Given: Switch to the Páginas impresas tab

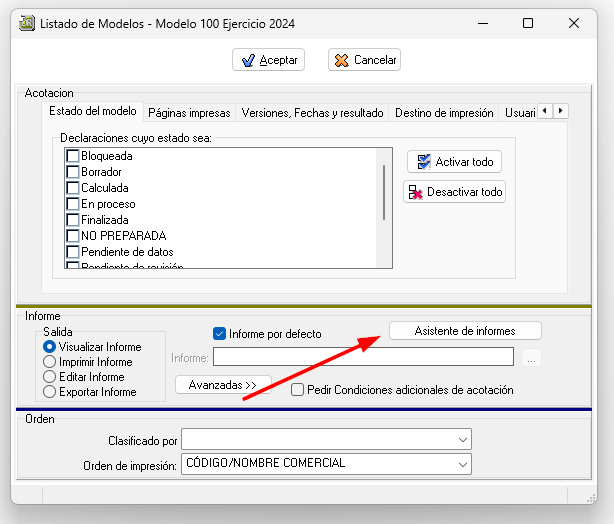Looking at the screenshot, I should click(x=189, y=113).
